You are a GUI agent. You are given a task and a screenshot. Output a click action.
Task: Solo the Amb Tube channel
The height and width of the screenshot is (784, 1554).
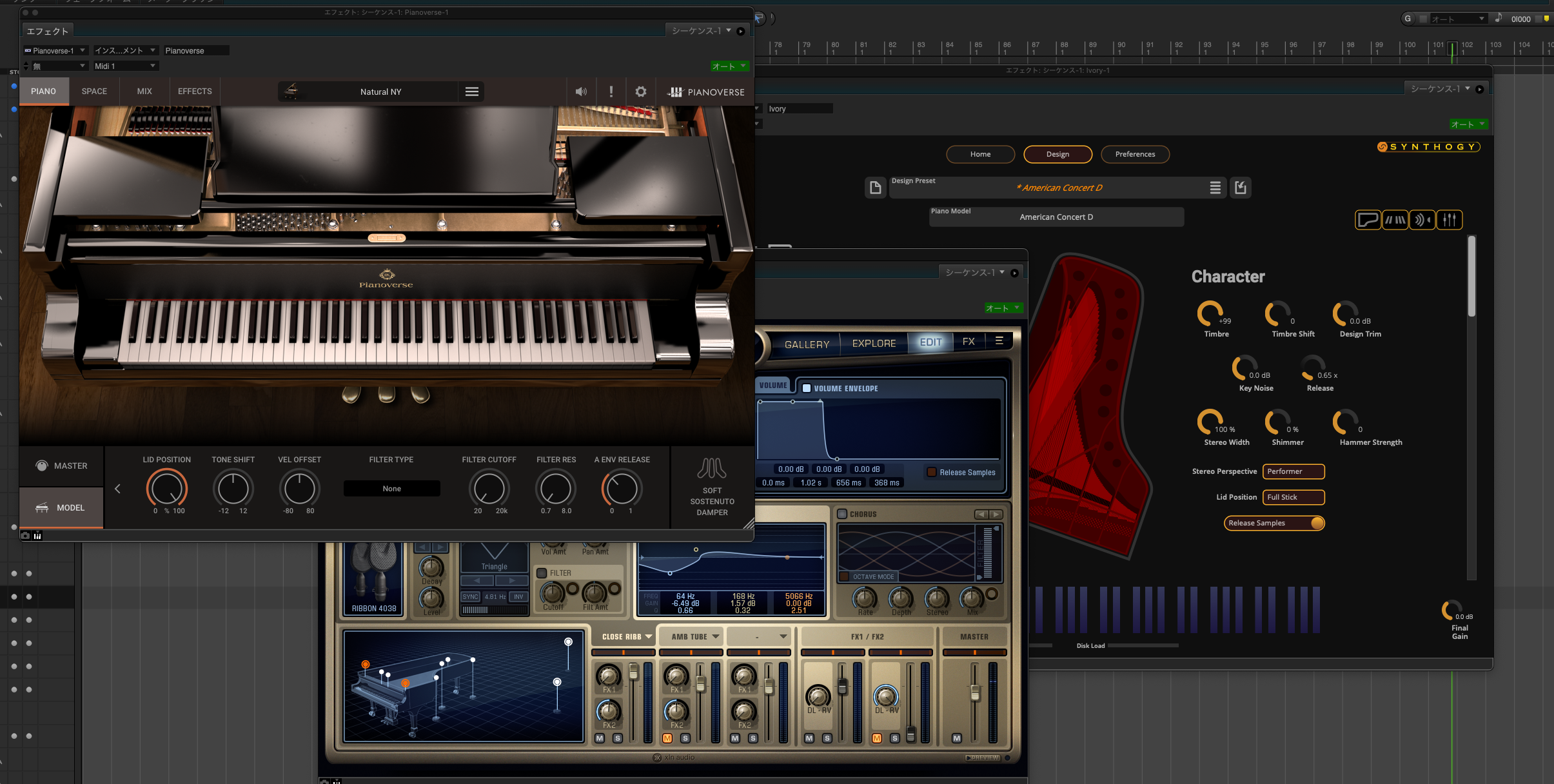point(685,738)
